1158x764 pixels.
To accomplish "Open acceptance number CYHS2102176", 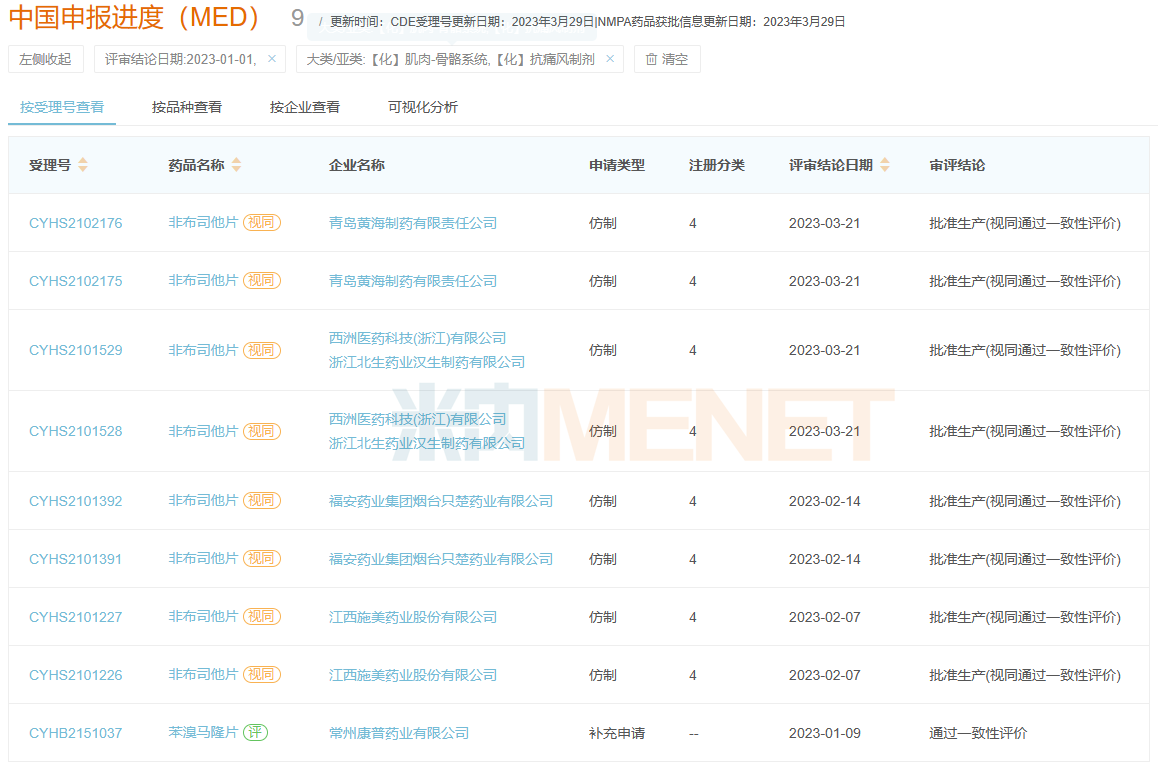I will pos(75,223).
